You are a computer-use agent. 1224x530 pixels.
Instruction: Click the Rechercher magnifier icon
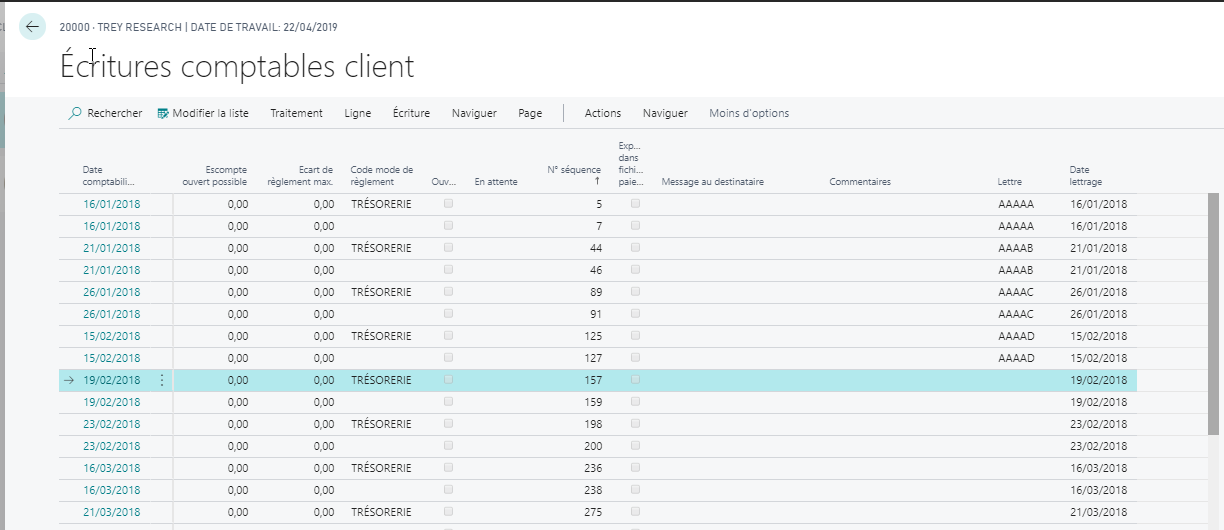coord(75,113)
